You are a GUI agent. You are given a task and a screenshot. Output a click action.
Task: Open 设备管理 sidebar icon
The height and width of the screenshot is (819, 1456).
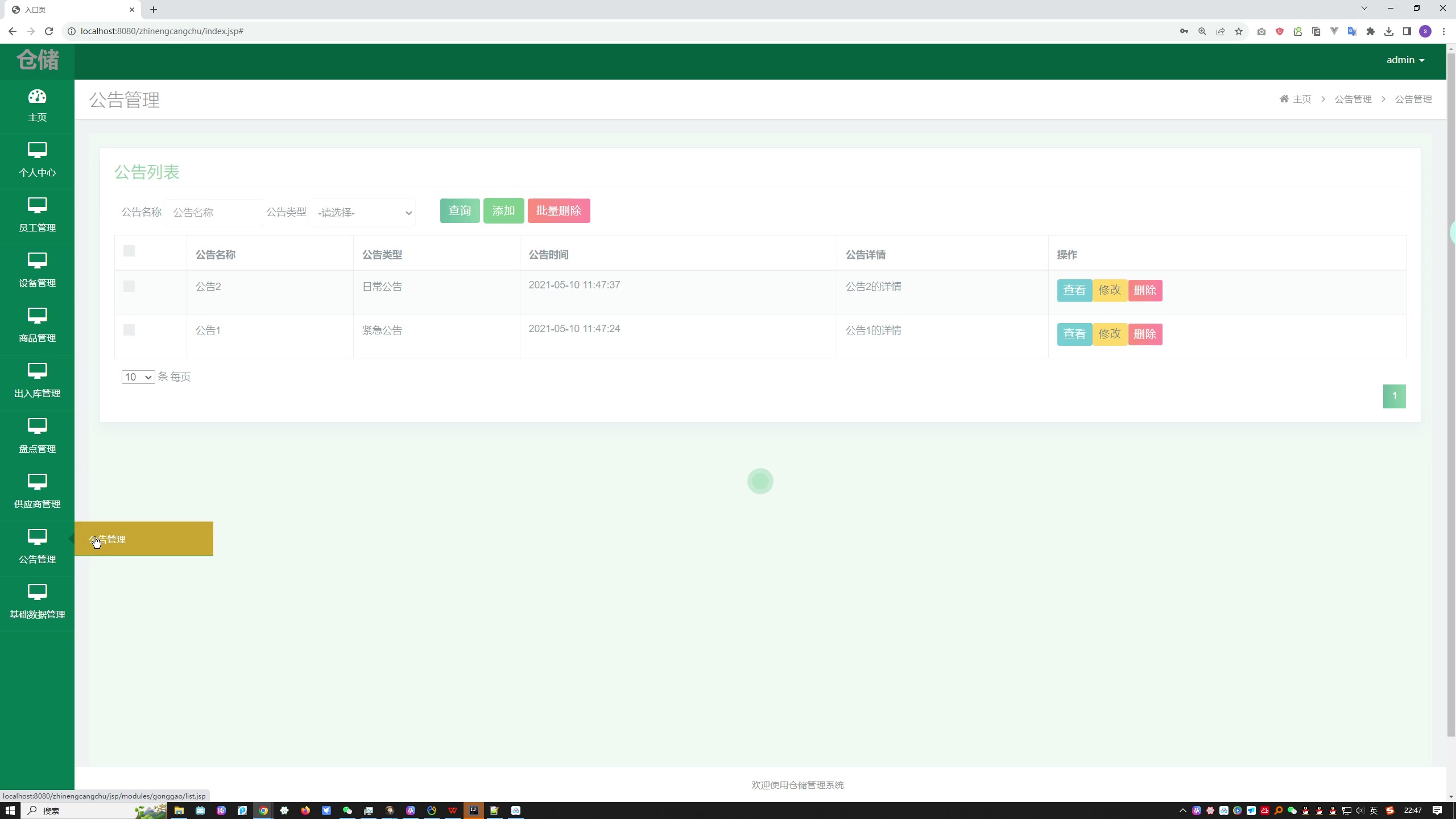tap(37, 260)
